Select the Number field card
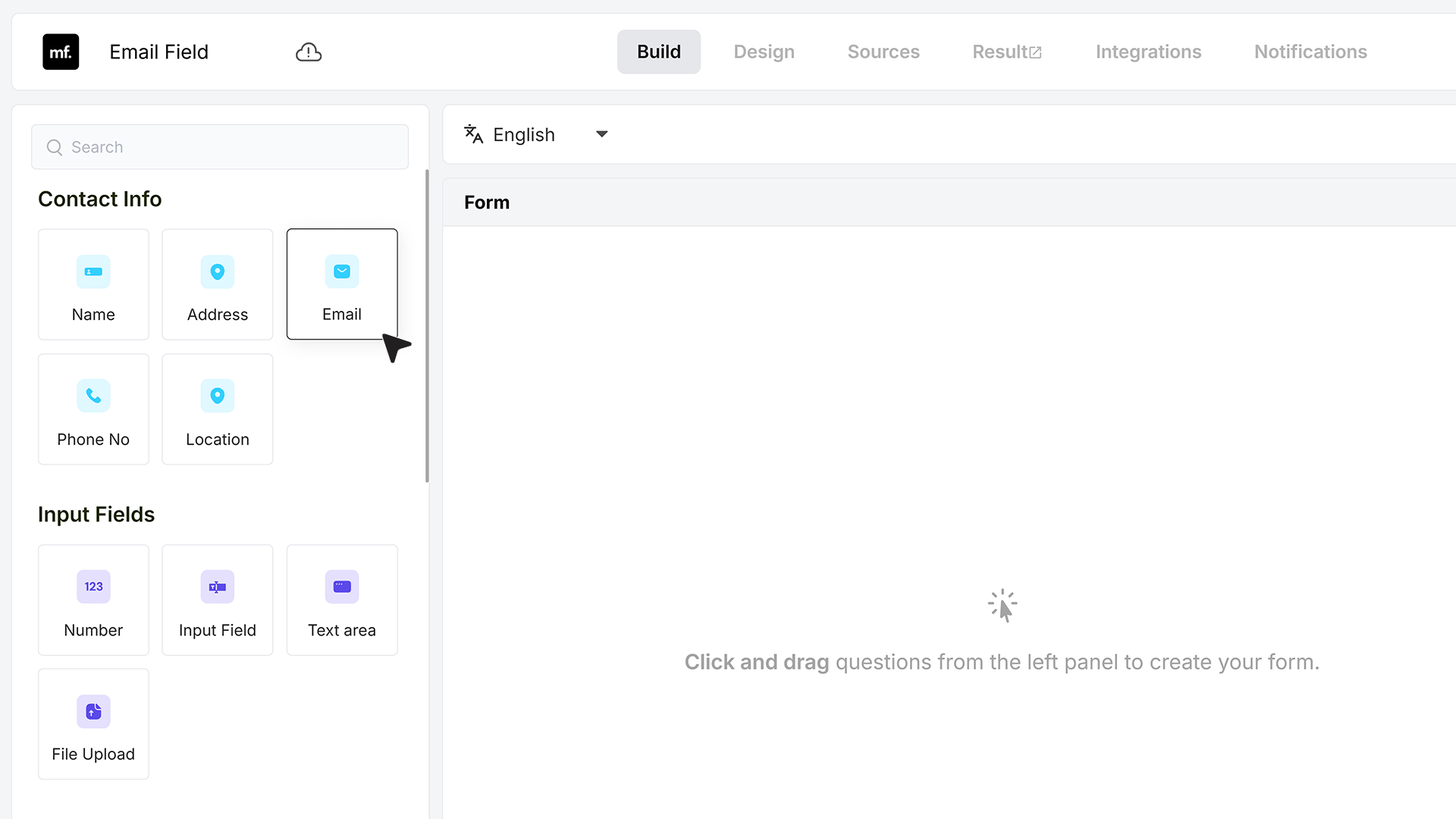This screenshot has height=819, width=1456. point(93,600)
